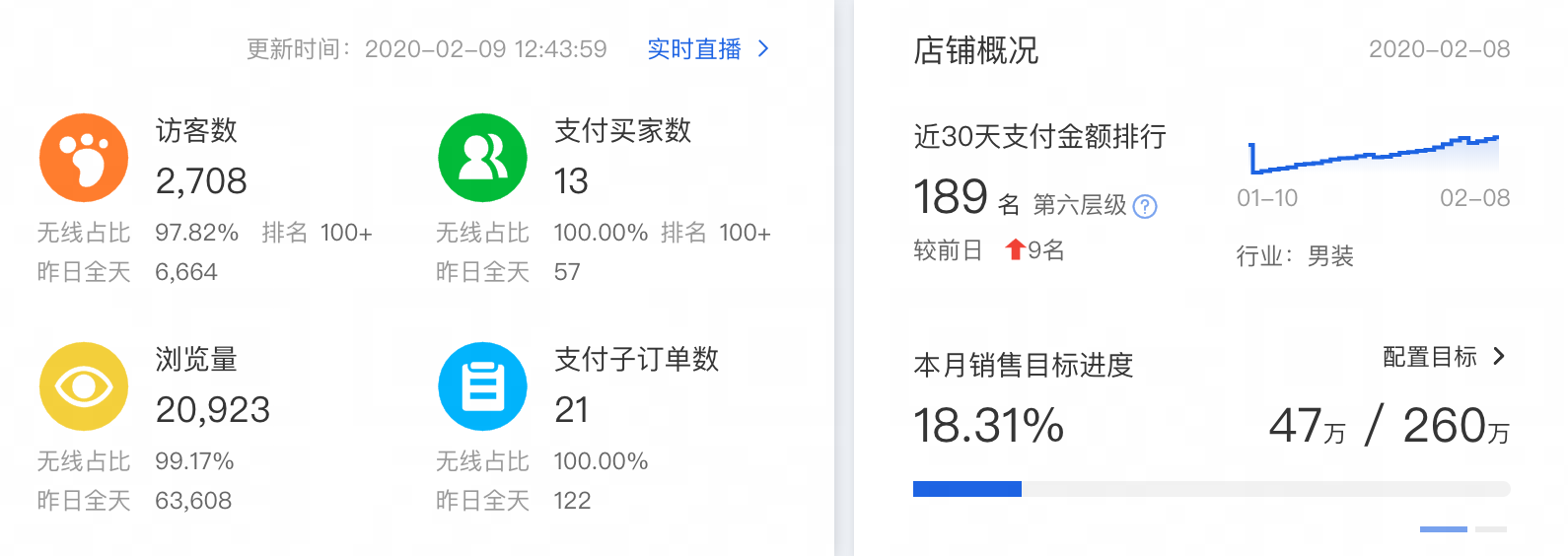The height and width of the screenshot is (556, 1568).
Task: Click the 店铺概况 section heading
Action: (x=976, y=49)
